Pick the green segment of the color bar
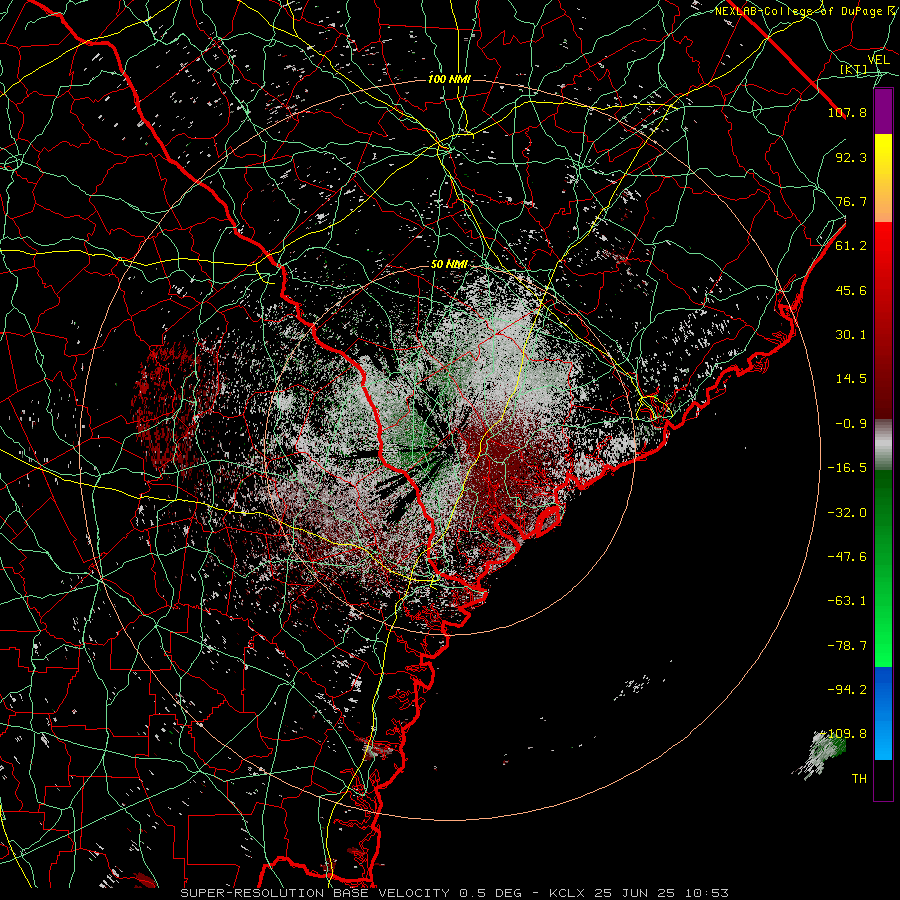The image size is (900, 900). point(883,568)
